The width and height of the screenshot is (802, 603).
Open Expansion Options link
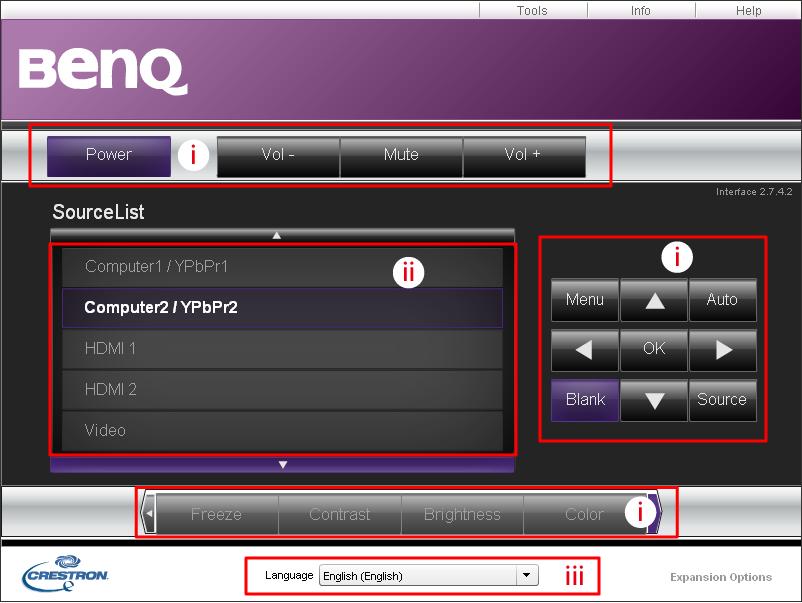[x=721, y=577]
